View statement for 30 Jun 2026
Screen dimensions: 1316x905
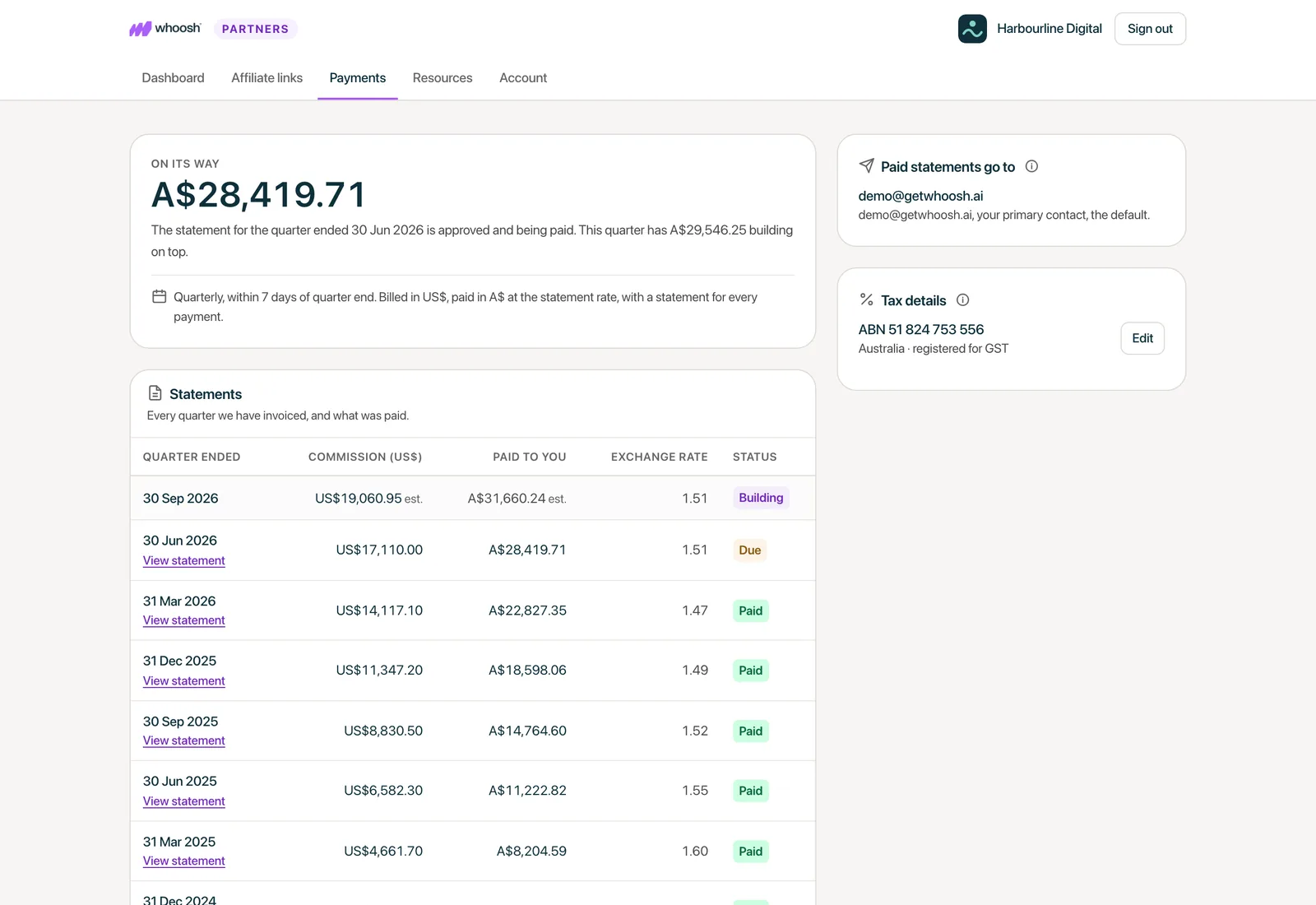pos(184,560)
